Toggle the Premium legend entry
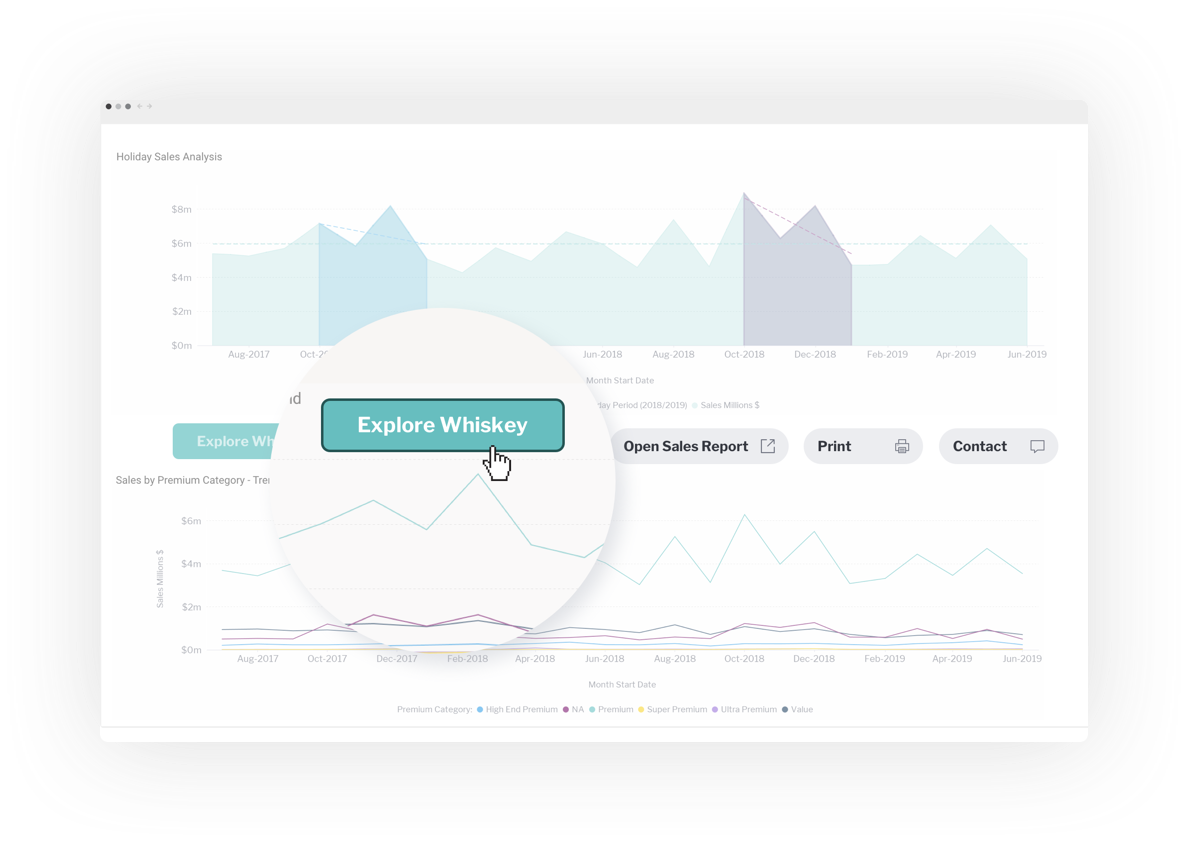This screenshot has height=842, width=1188. coord(611,709)
